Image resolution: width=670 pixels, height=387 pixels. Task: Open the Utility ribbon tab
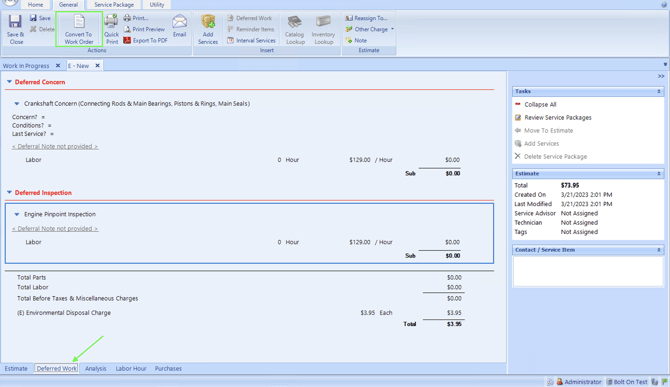coord(157,5)
